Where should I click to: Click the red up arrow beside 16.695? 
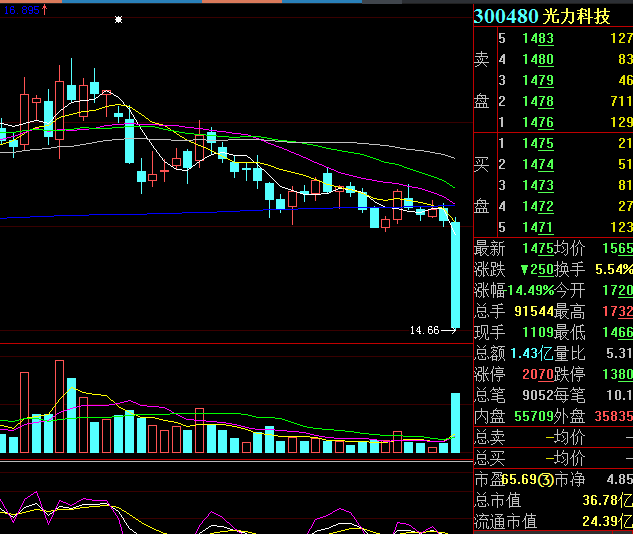tap(45, 9)
